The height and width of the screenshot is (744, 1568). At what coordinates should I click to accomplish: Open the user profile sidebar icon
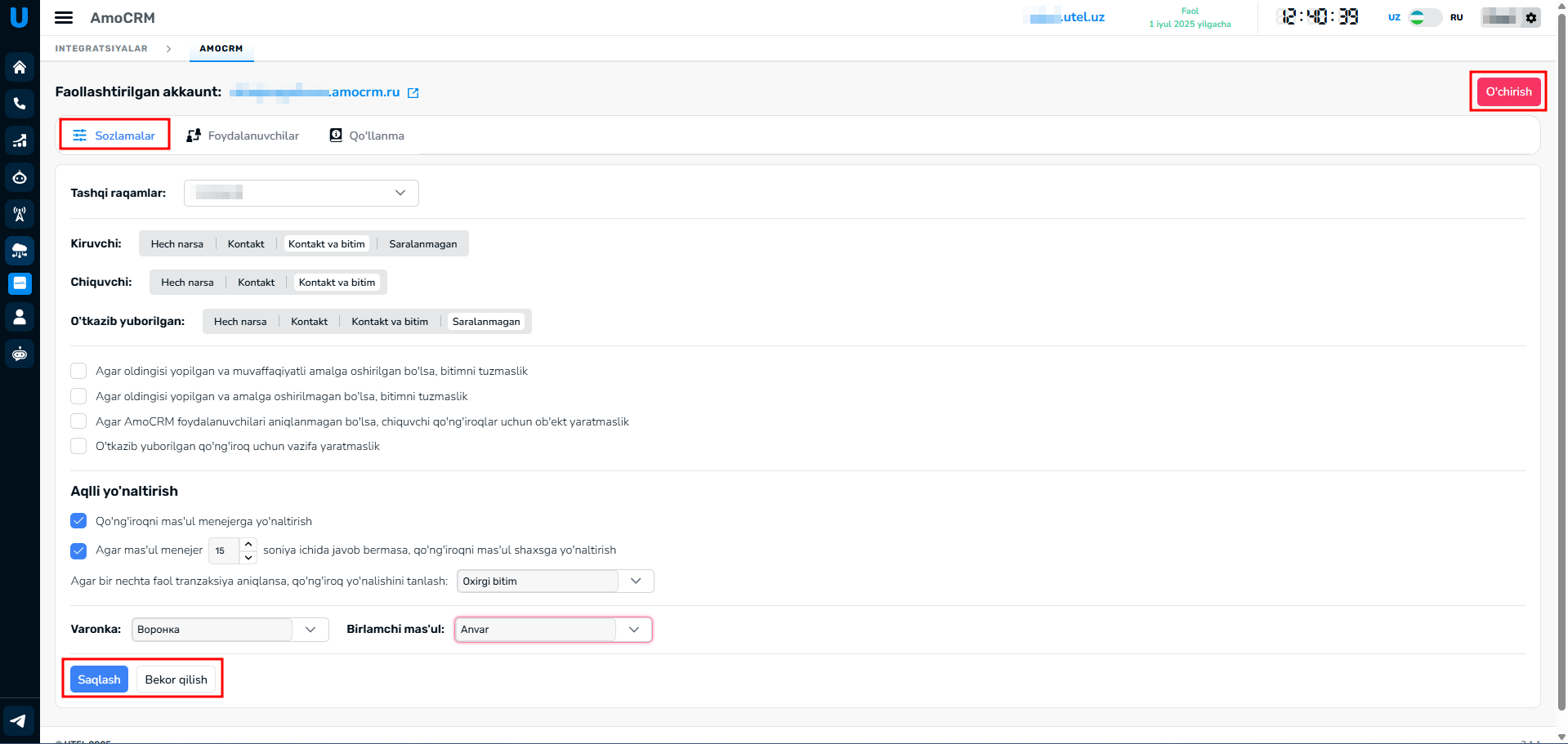pyautogui.click(x=20, y=317)
